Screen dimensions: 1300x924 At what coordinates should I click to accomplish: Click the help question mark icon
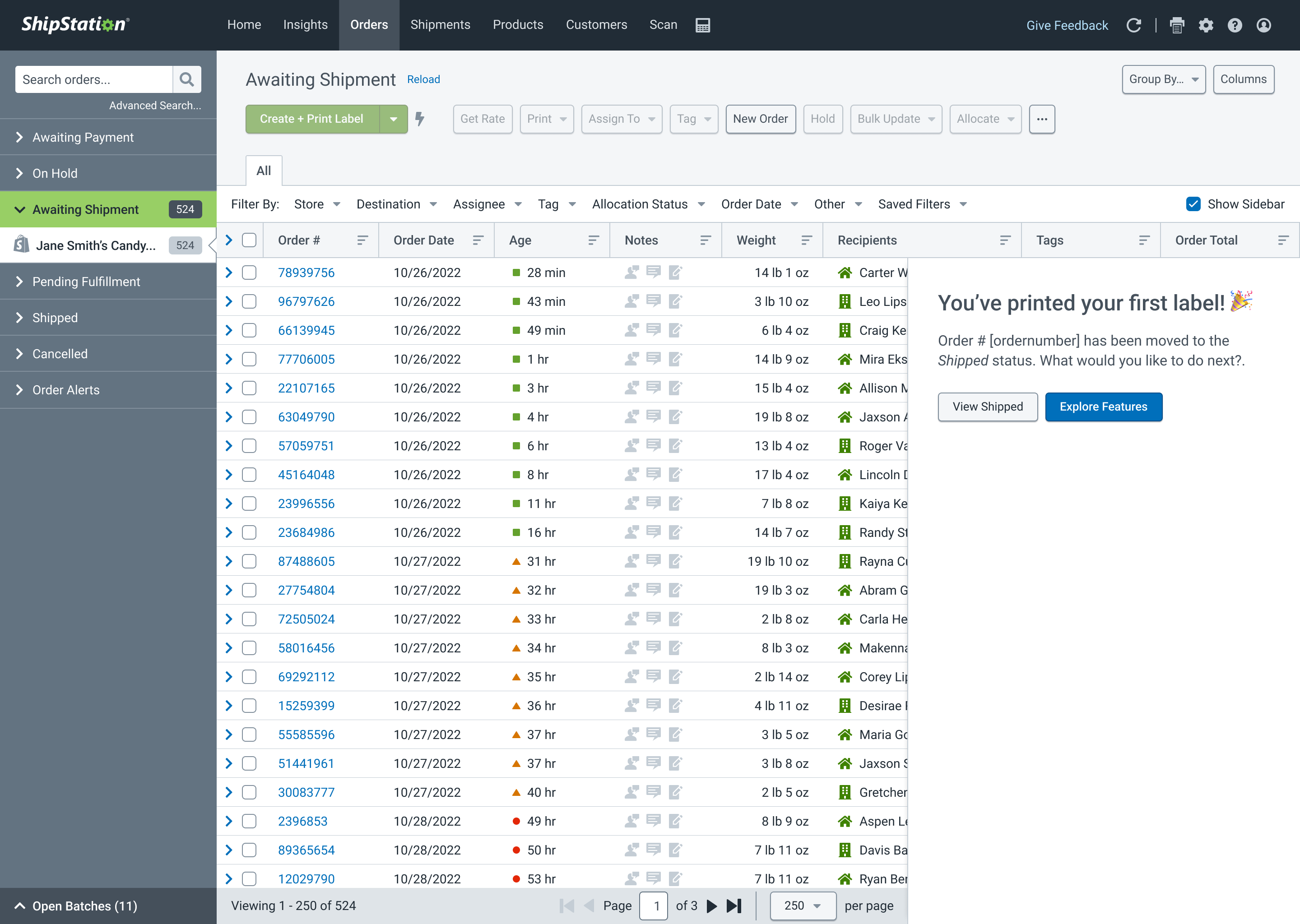point(1235,25)
